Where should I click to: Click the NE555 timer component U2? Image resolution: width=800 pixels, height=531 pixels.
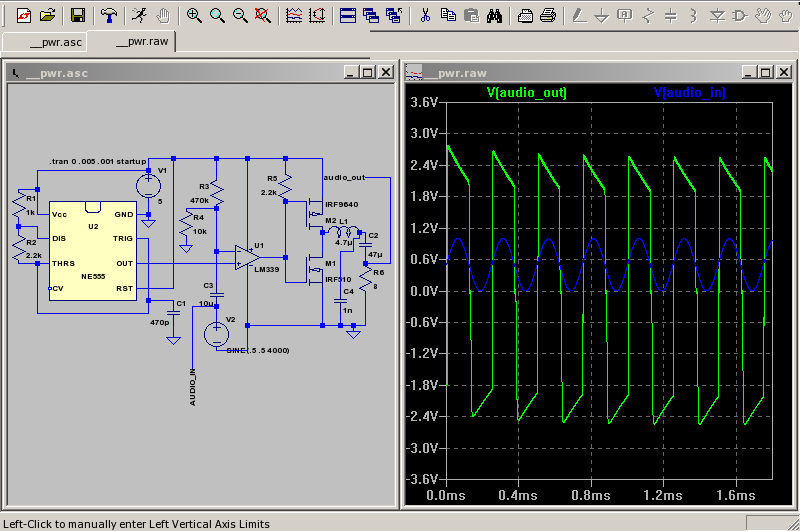coord(93,251)
